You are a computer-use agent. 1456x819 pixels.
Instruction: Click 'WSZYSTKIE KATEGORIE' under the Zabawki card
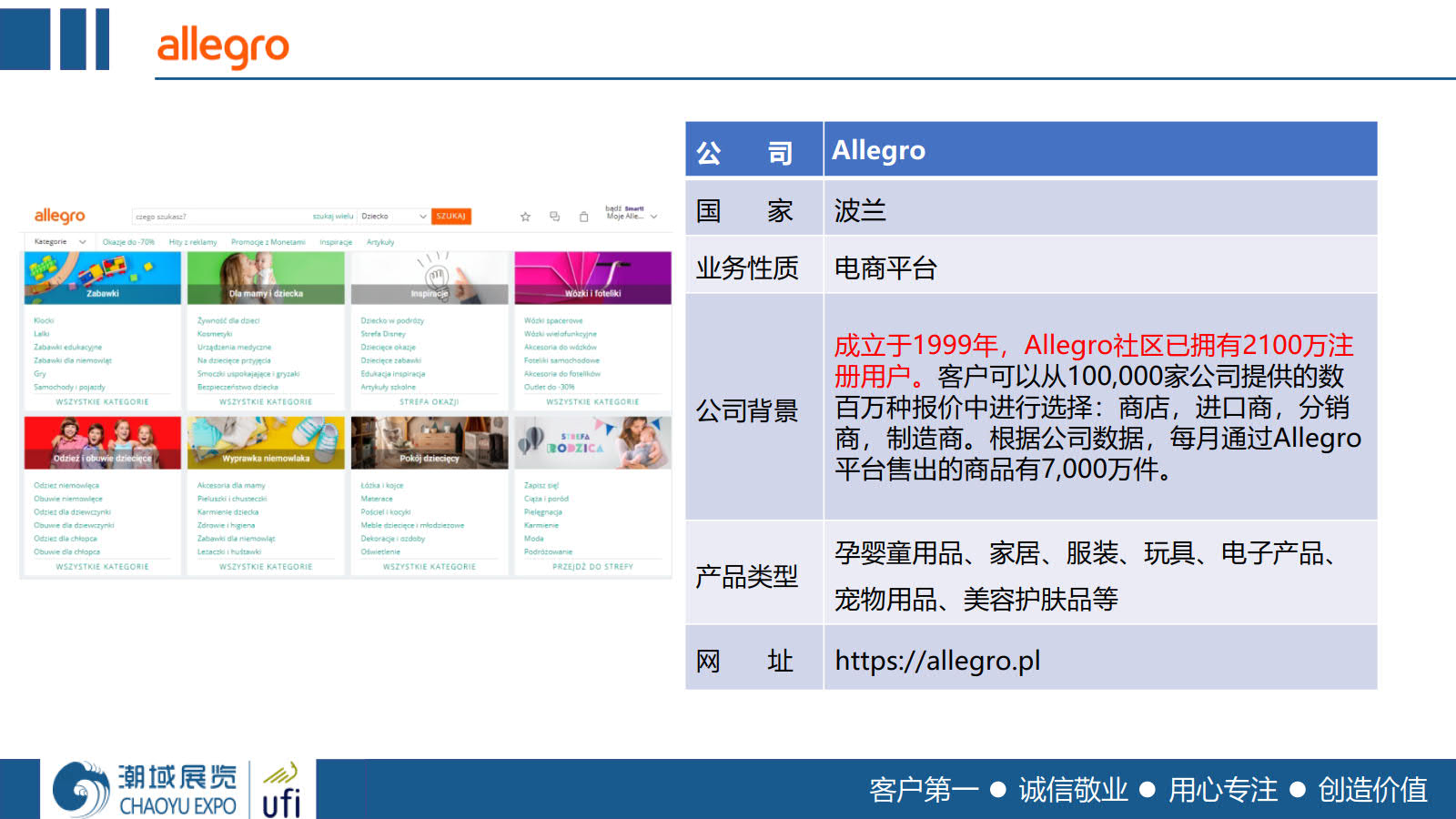click(103, 401)
